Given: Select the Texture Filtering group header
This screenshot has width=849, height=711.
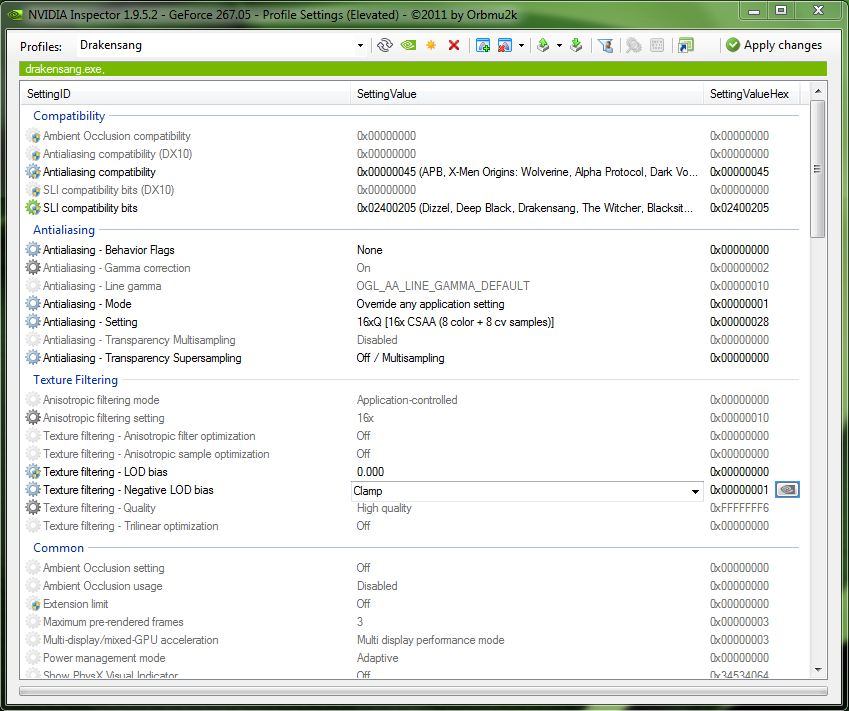Looking at the screenshot, I should point(75,380).
